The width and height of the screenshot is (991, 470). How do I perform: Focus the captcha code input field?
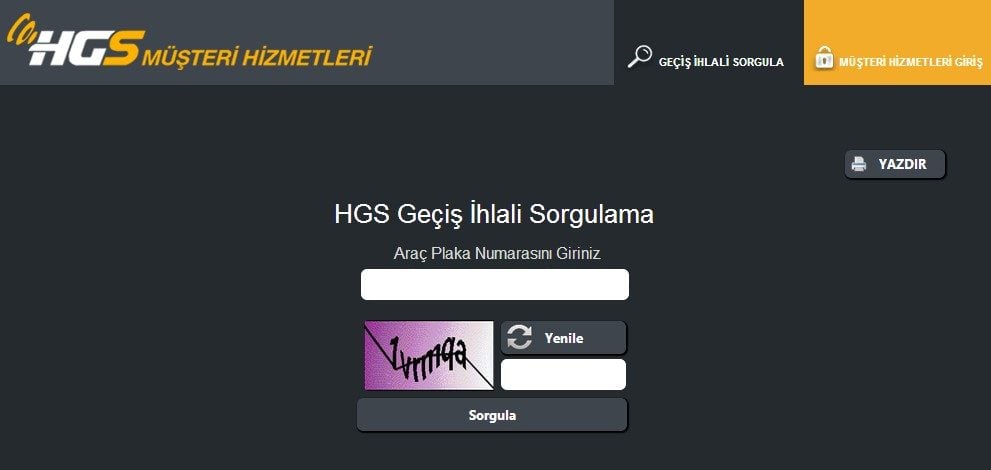tap(563, 375)
